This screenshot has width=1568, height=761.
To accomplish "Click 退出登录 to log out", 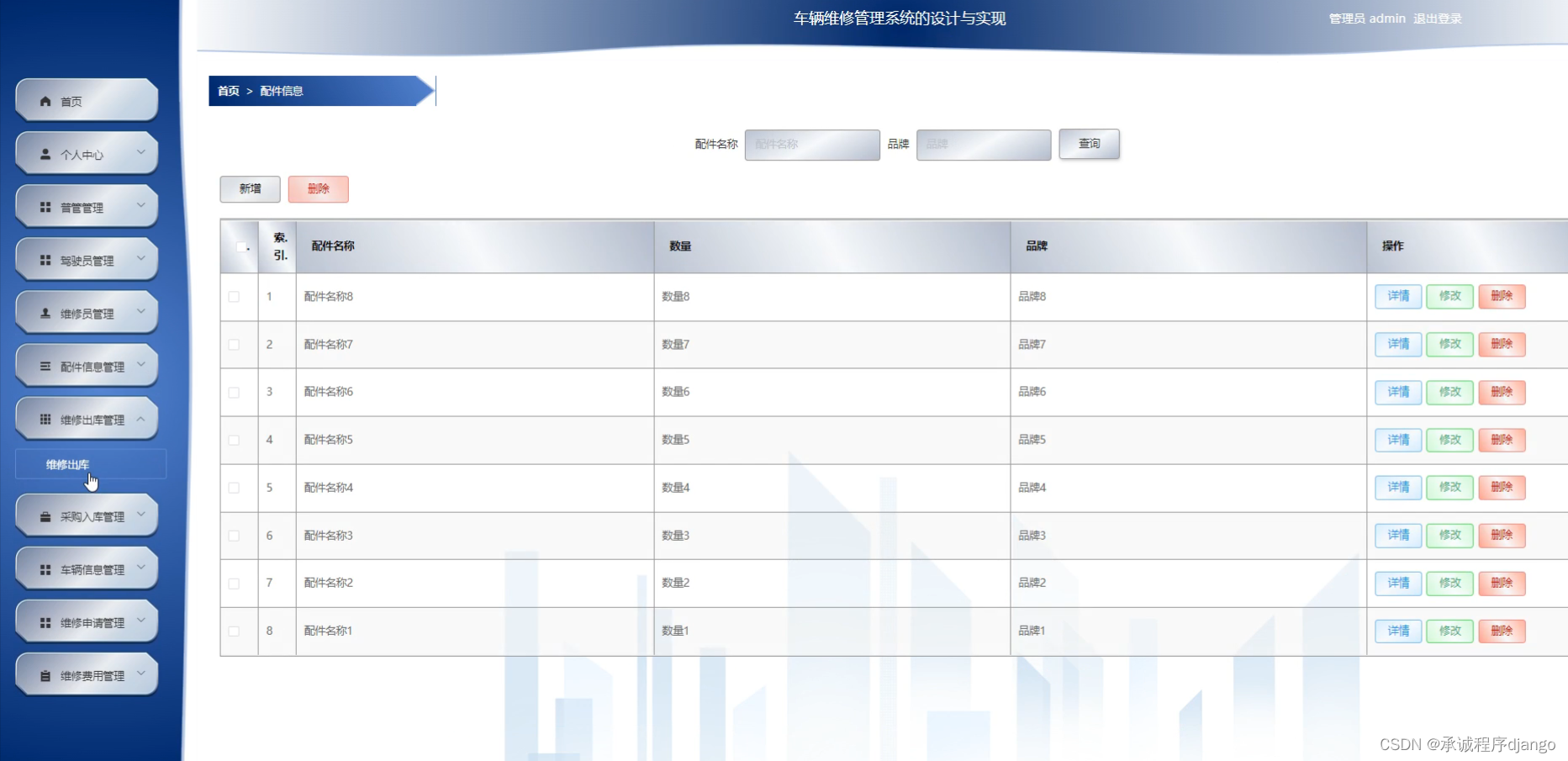I will (x=1439, y=18).
